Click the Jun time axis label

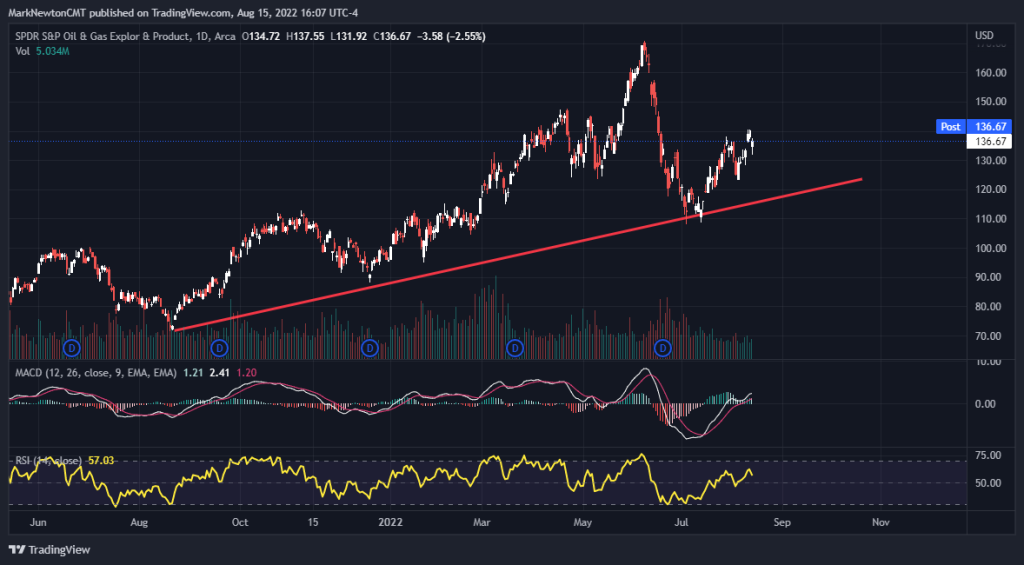[39, 523]
